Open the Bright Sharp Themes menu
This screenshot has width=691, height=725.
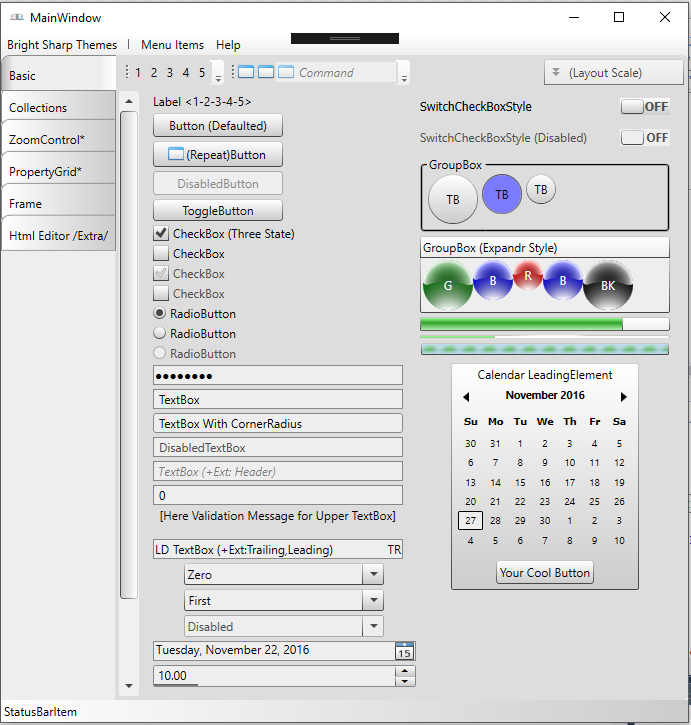click(62, 45)
